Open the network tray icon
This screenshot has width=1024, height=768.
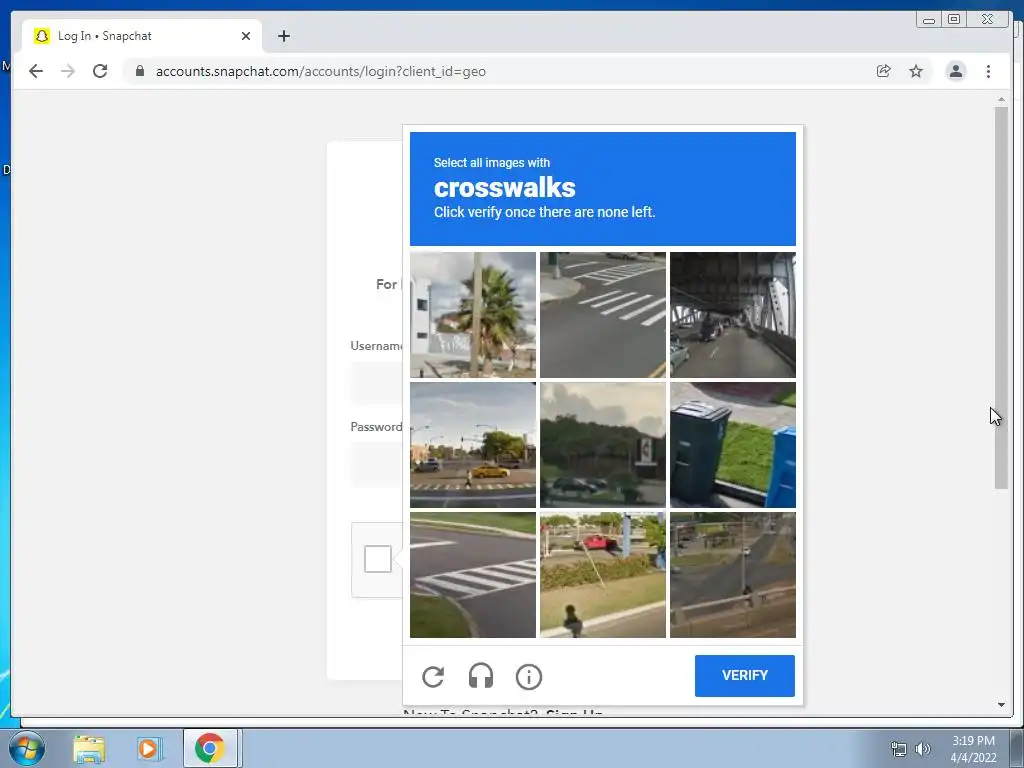899,749
